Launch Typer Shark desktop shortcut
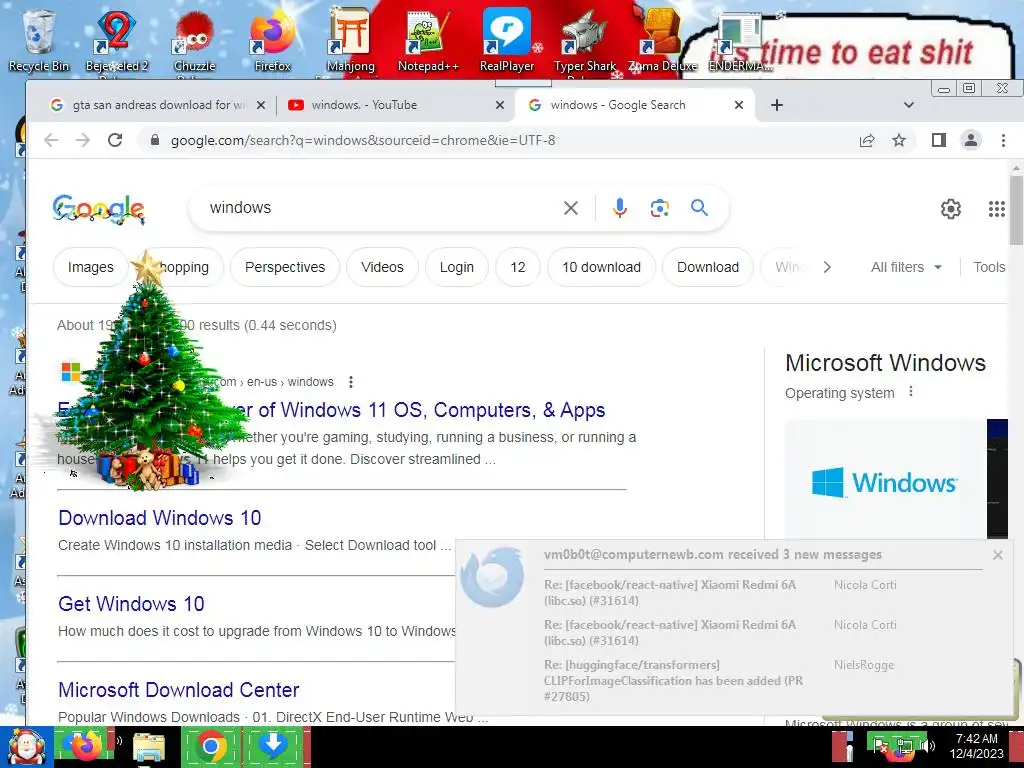This screenshot has height=768, width=1024. point(584,40)
